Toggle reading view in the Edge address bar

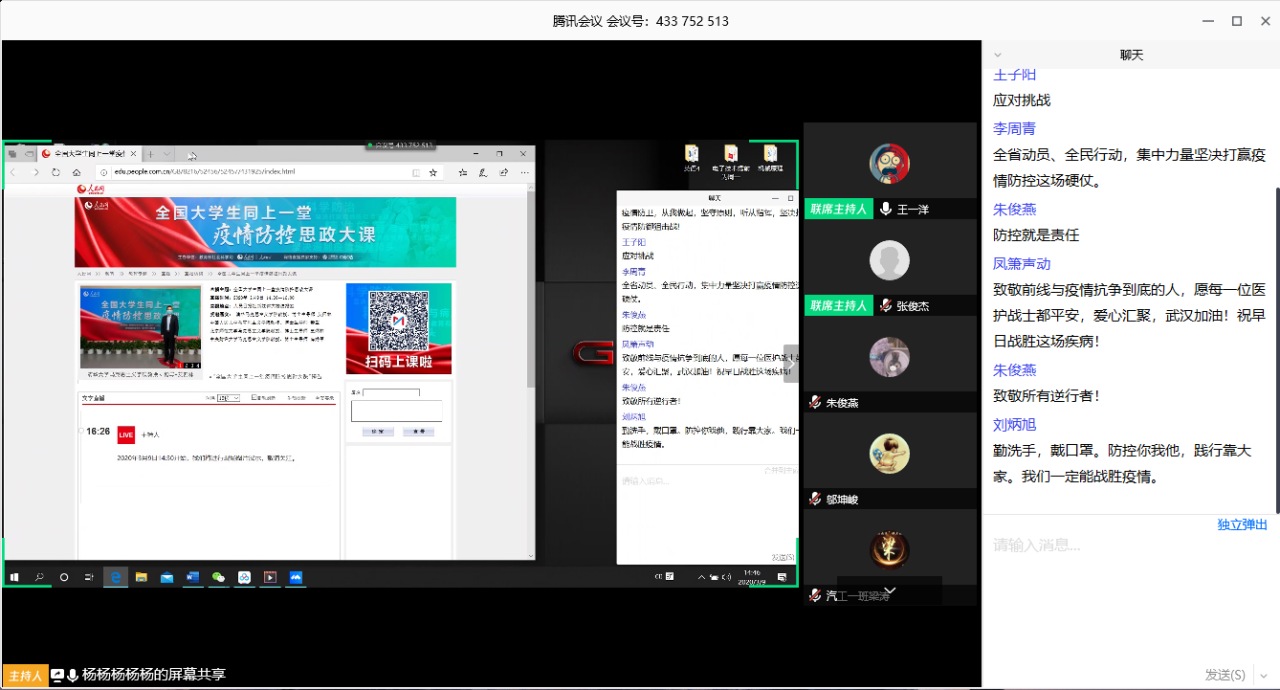(x=417, y=171)
